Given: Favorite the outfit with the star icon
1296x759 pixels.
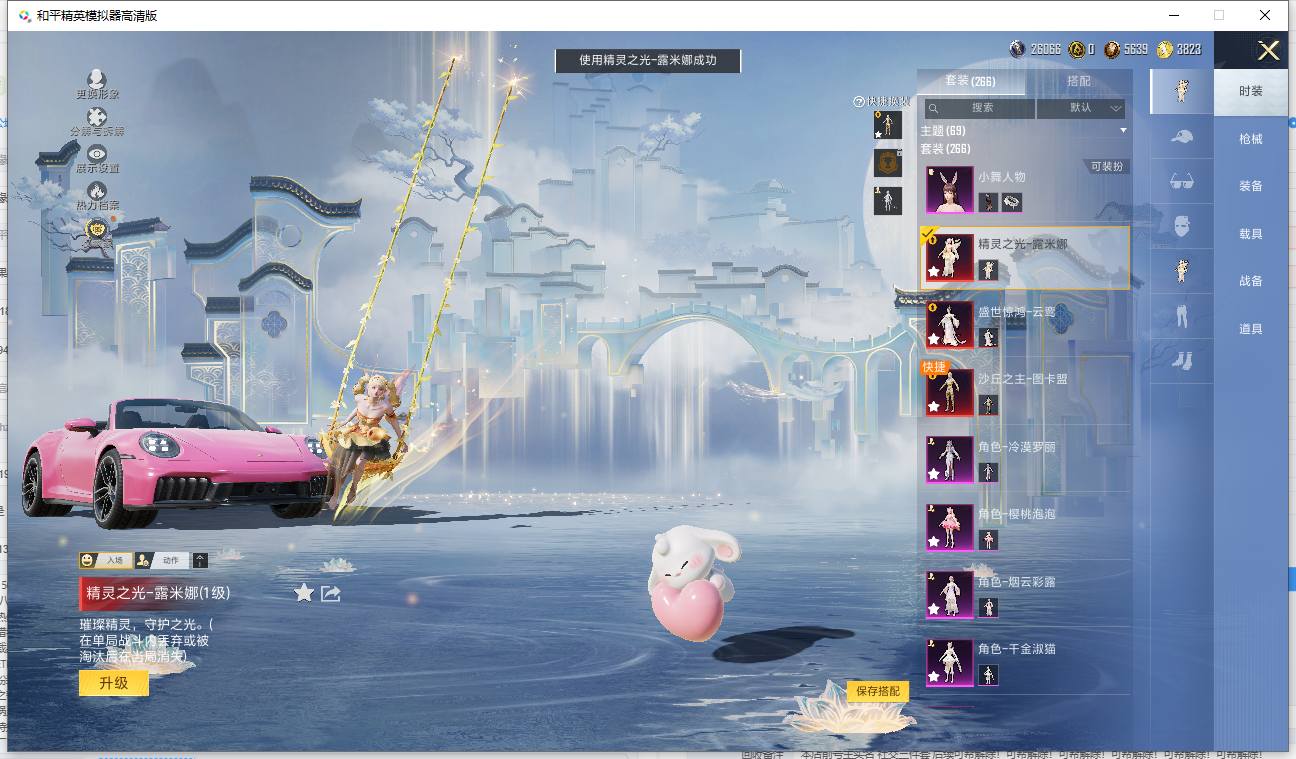Looking at the screenshot, I should [304, 593].
